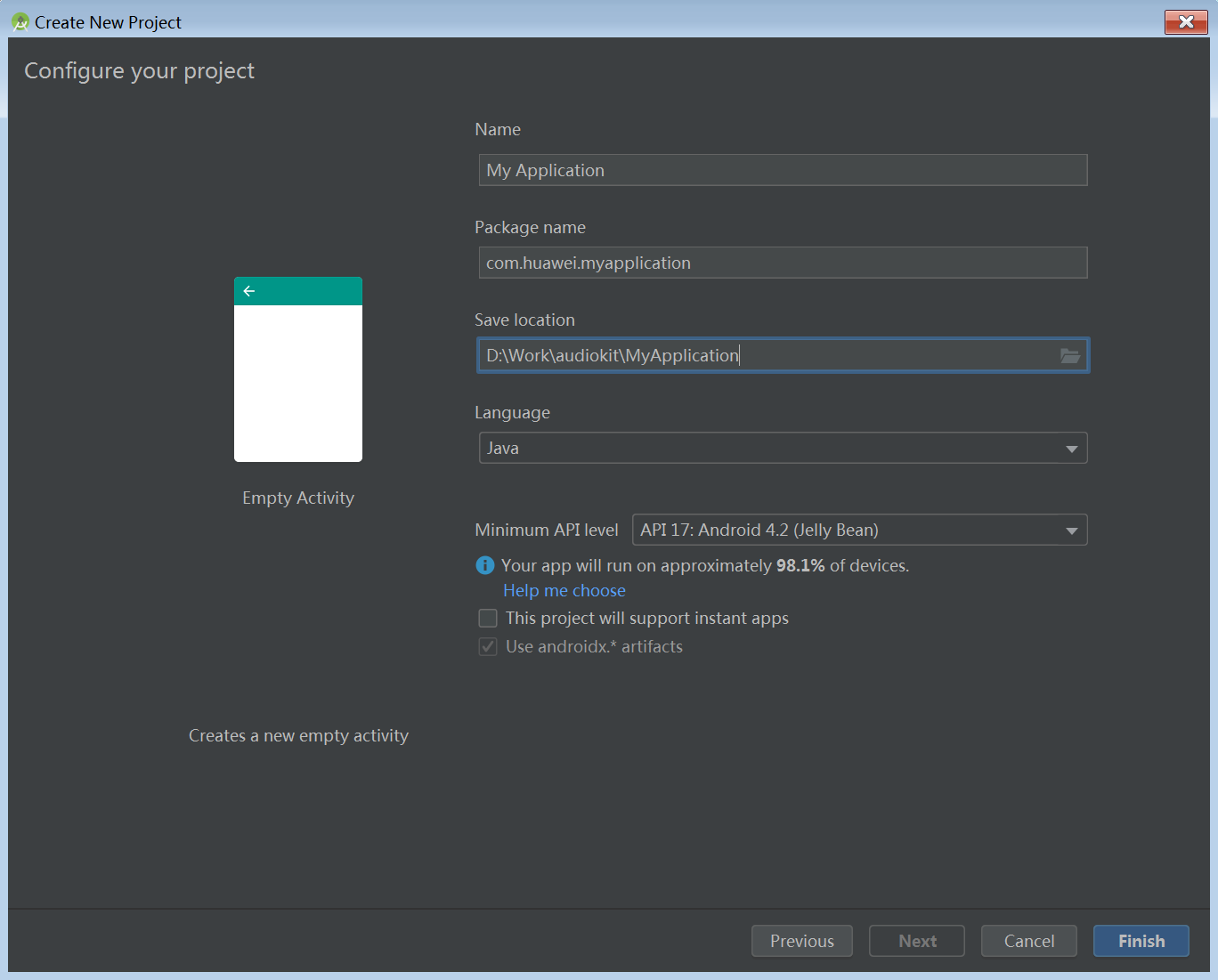Open the folder browser for Save location

(1069, 356)
